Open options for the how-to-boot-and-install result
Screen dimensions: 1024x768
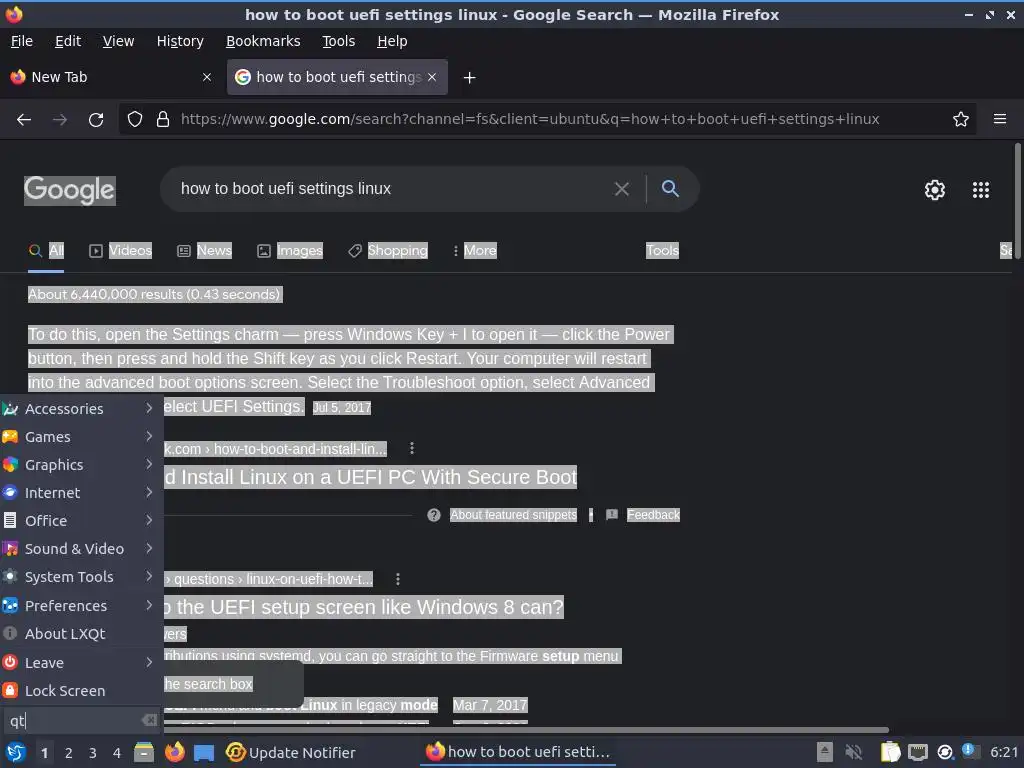click(x=411, y=448)
